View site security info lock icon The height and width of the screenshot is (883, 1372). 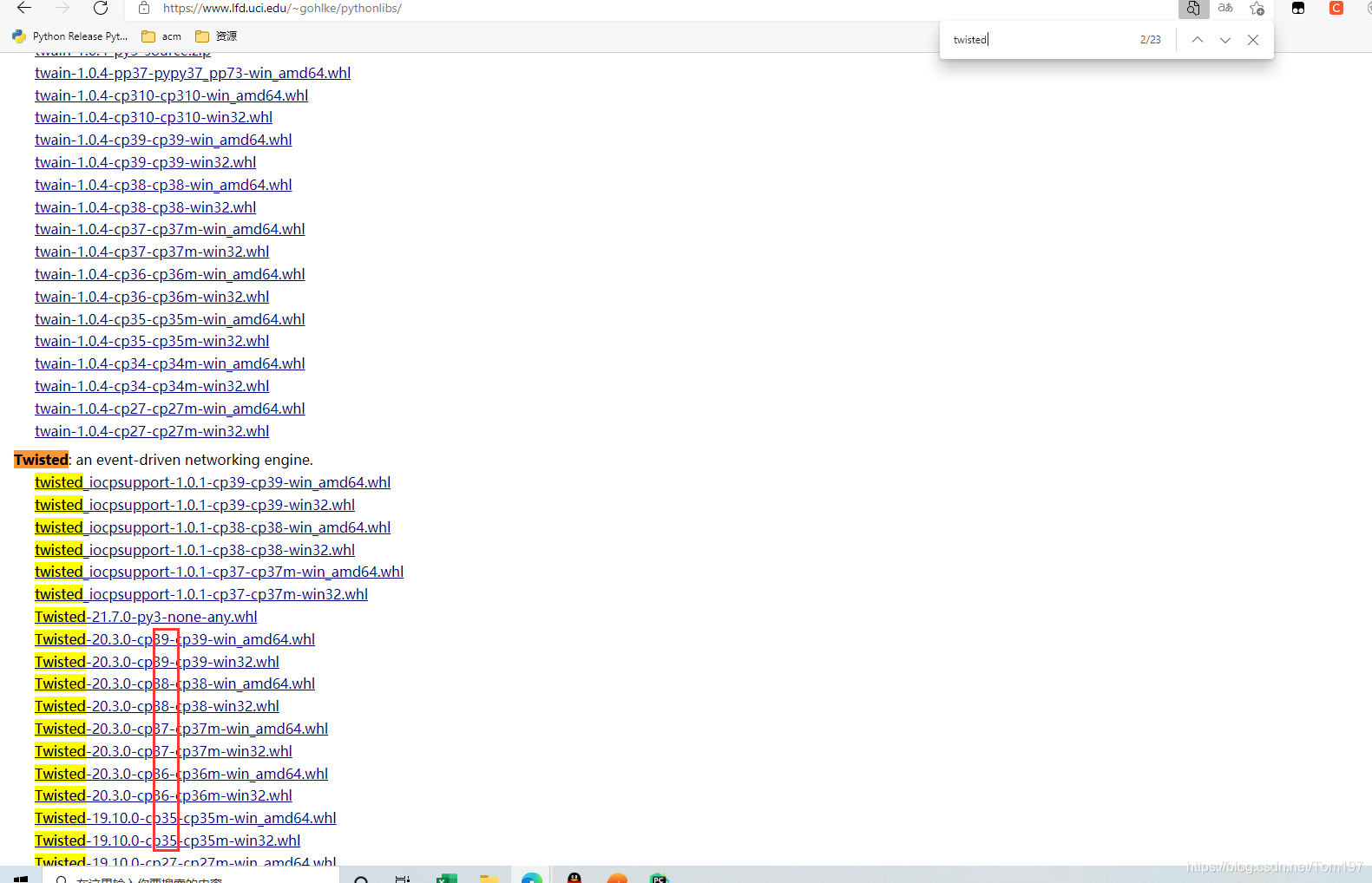(x=144, y=8)
